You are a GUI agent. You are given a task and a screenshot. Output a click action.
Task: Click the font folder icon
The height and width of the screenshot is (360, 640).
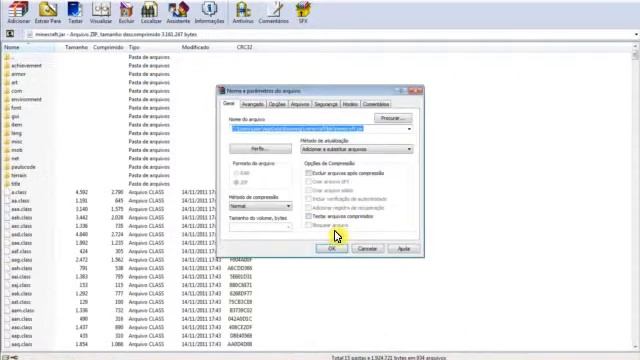click(7, 108)
